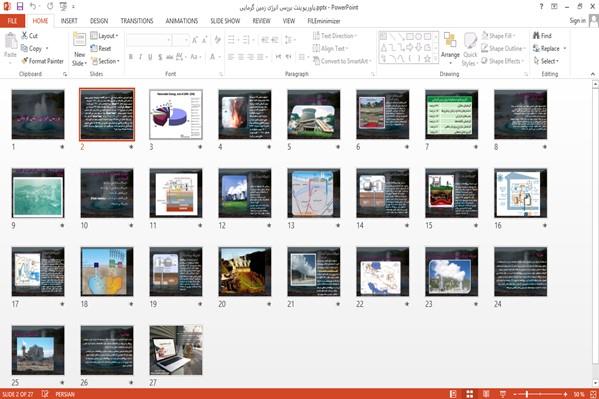Select slide 3 pie chart thumbnail

tap(176, 115)
